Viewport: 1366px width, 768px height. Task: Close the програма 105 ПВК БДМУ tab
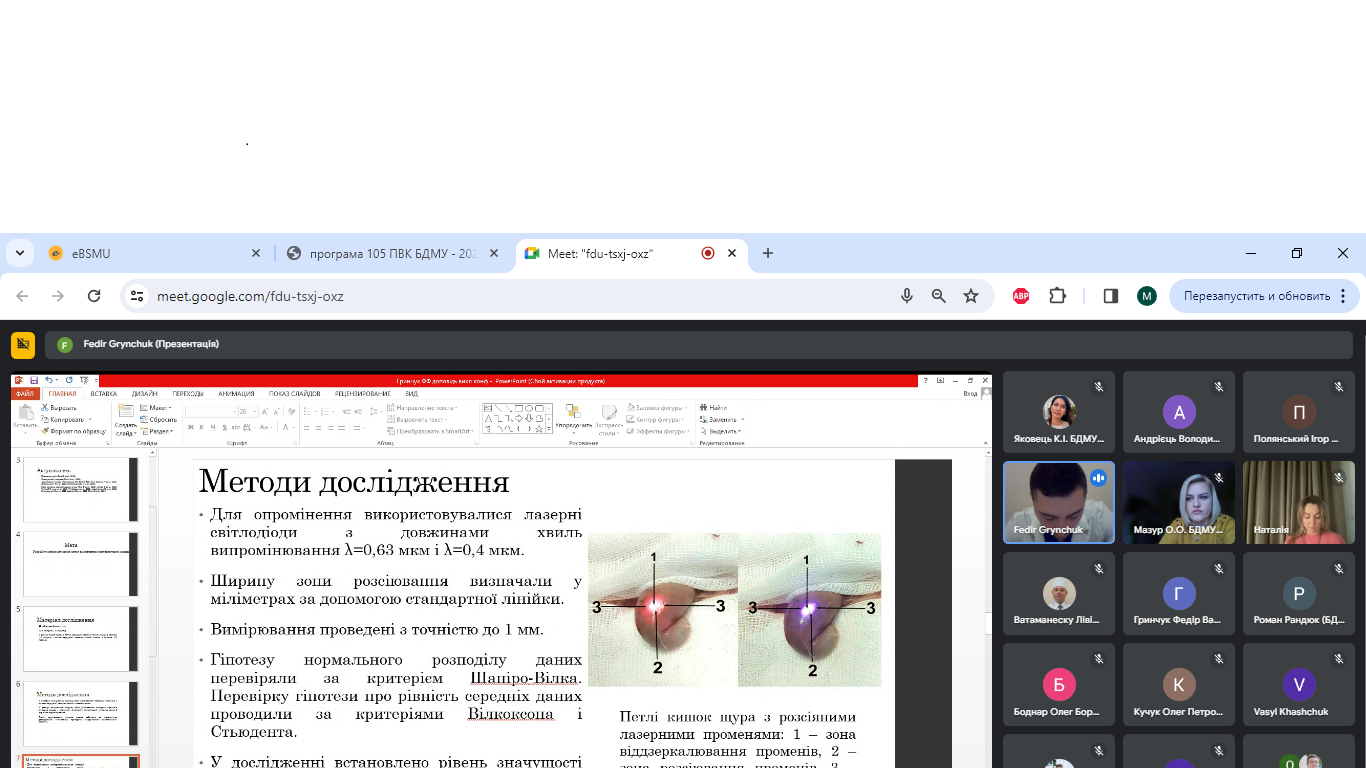494,254
